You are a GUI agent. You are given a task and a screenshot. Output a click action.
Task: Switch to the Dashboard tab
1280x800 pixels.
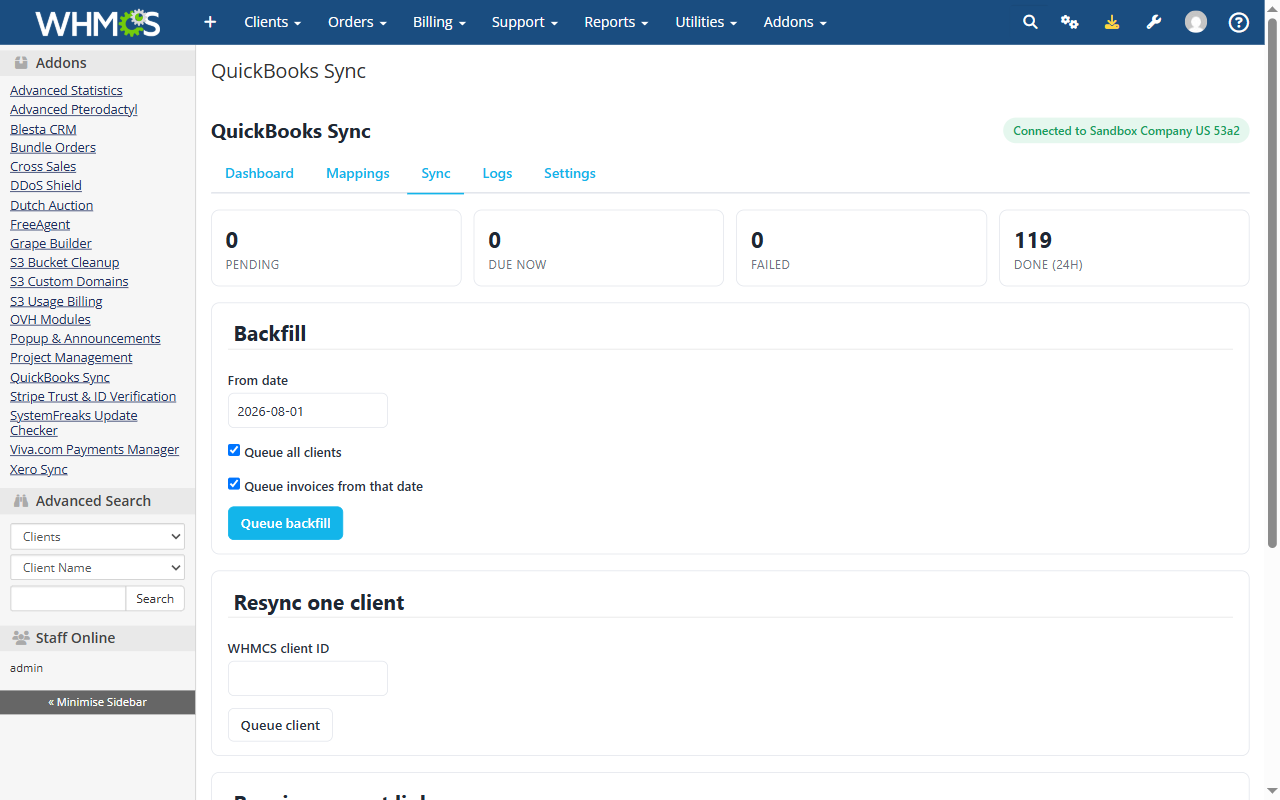(259, 173)
